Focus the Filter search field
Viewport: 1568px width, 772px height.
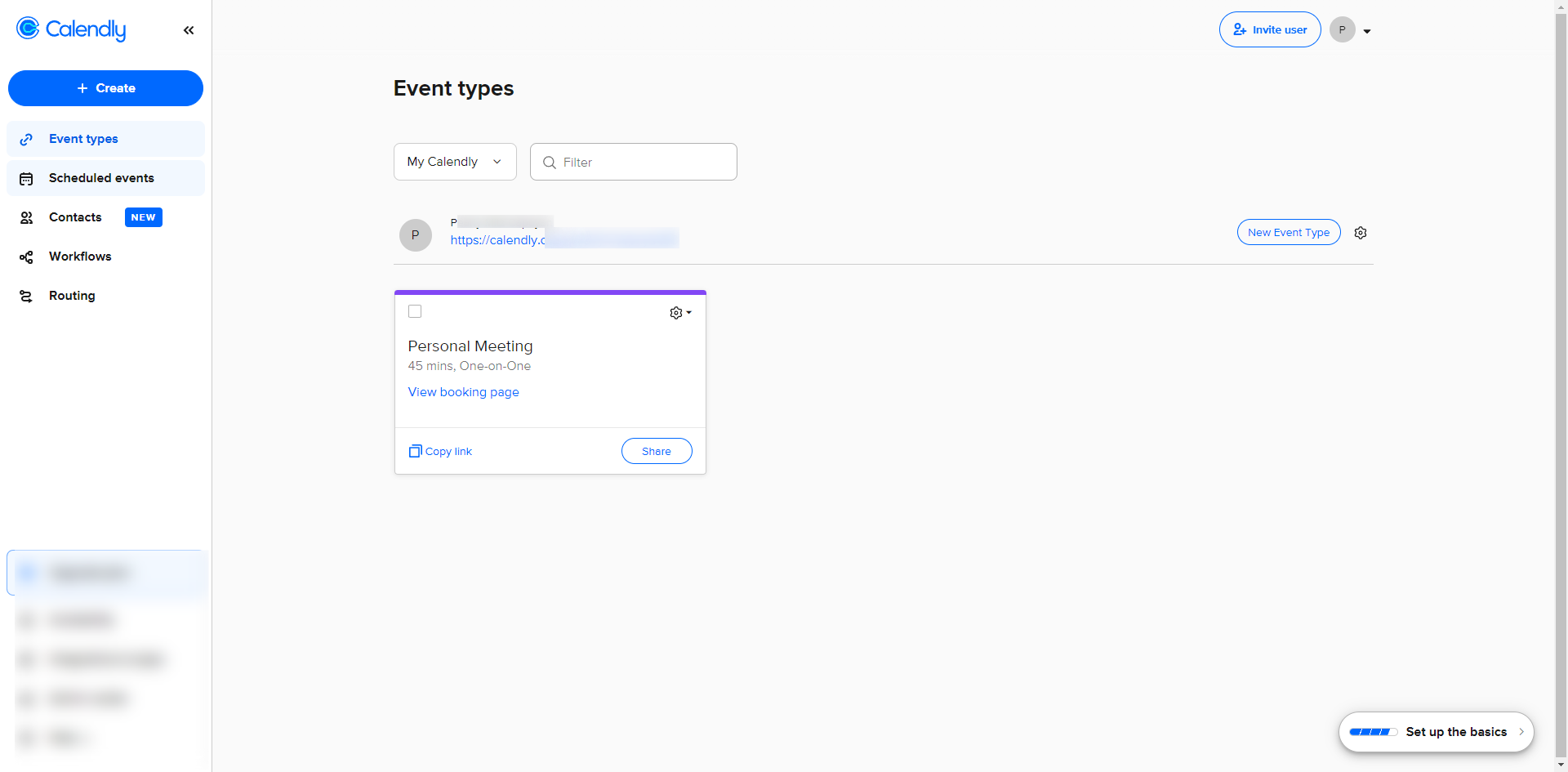point(633,162)
